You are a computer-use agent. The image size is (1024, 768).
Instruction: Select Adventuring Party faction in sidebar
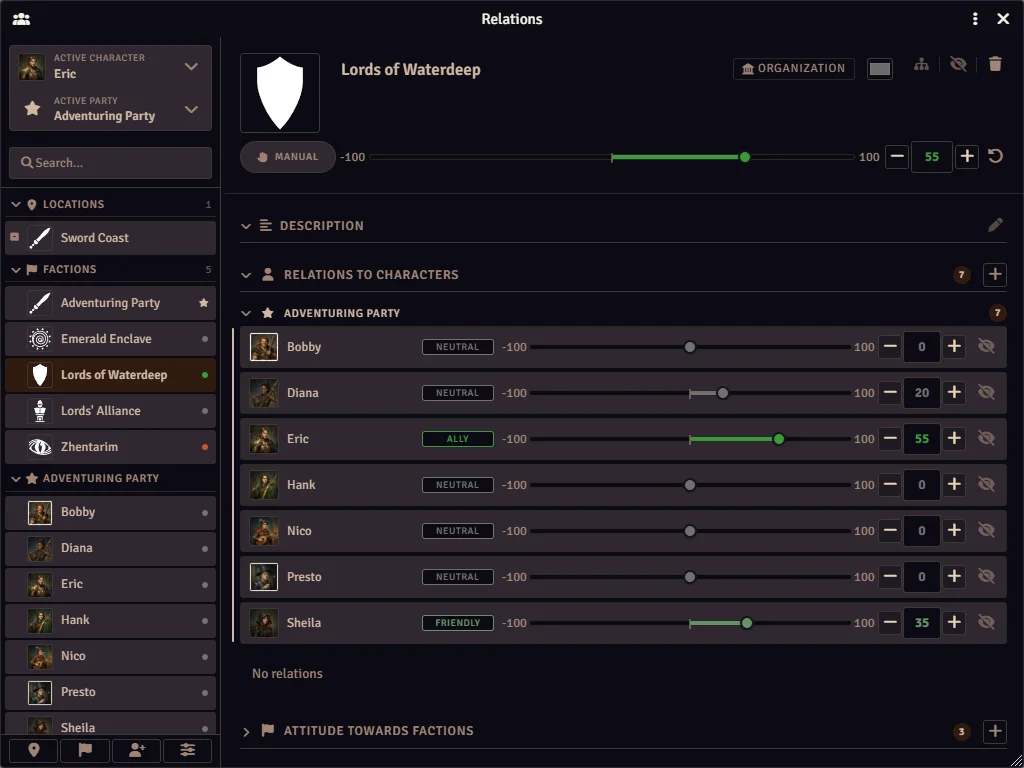coord(110,303)
